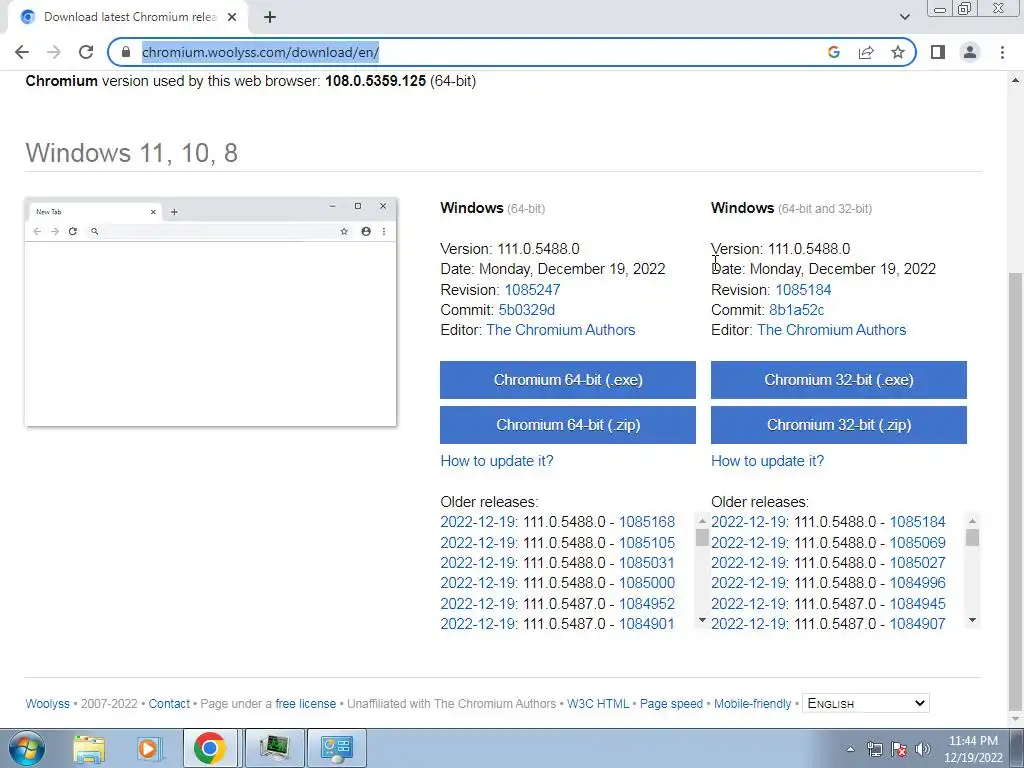Screen dimensions: 1024x768
Task: Open the W3C HTML footer link
Action: click(598, 704)
